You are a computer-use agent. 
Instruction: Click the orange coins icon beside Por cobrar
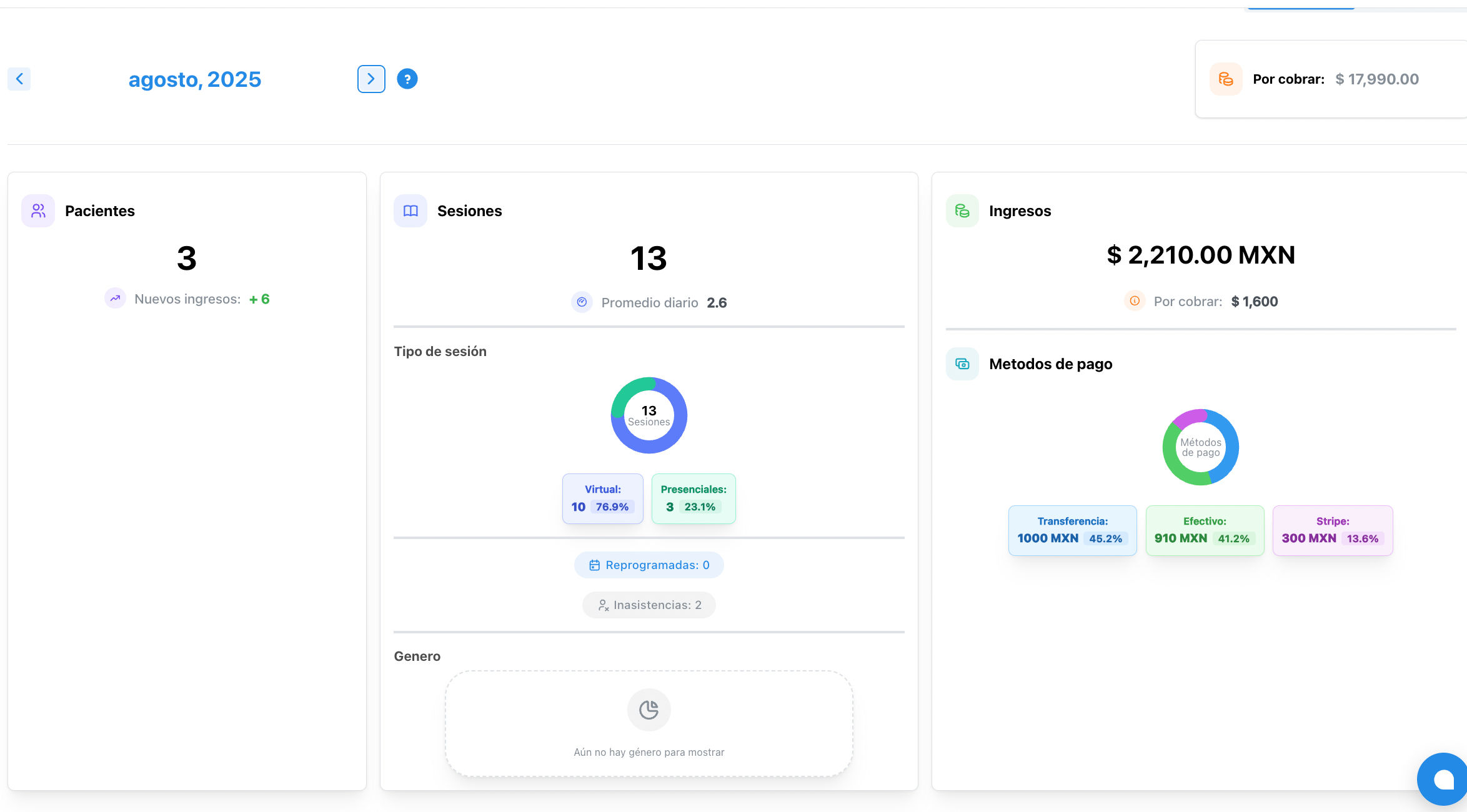[1226, 79]
